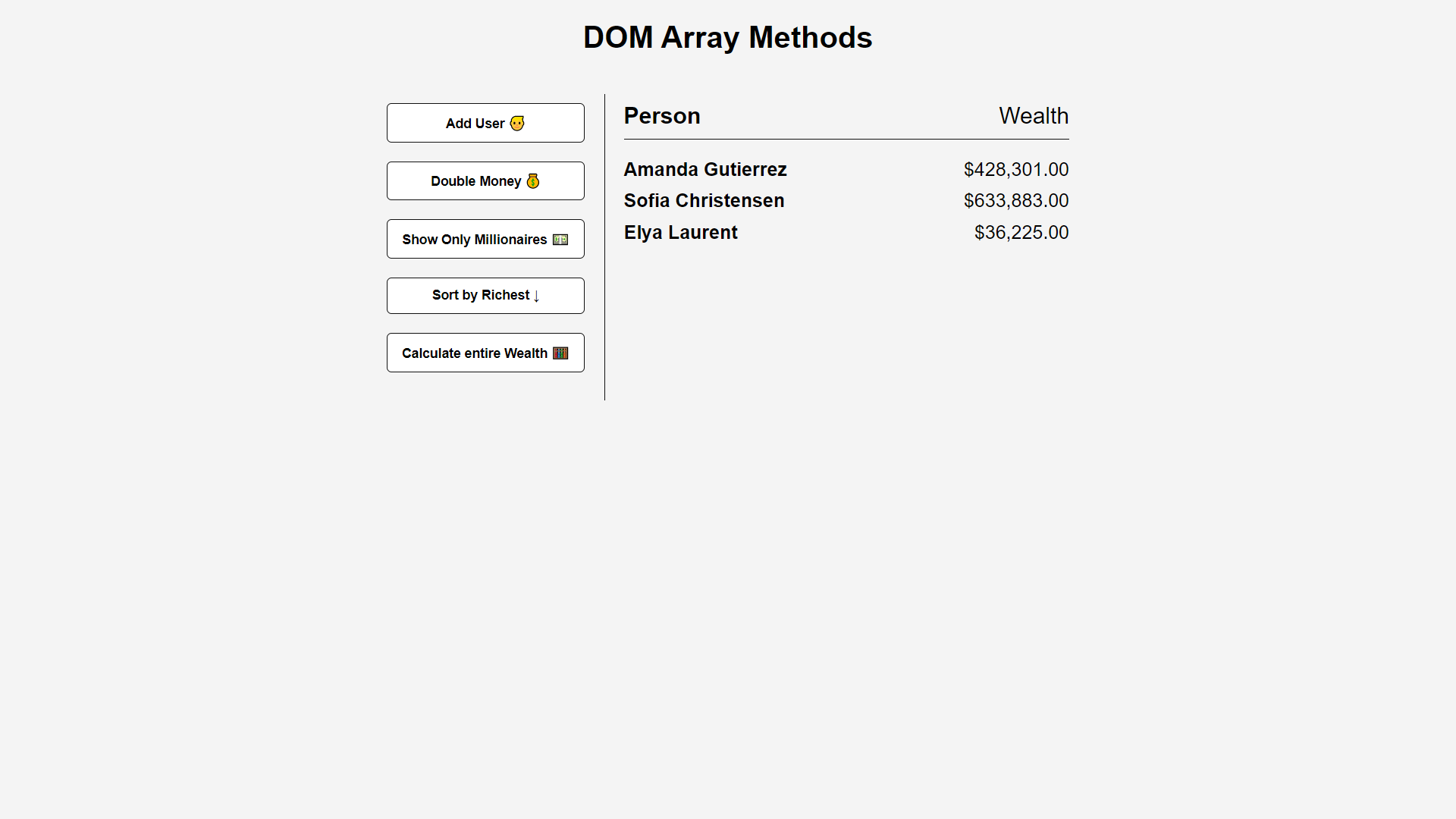Click the dollar bill emoji icon
Screen dimensions: 1456x819
(560, 240)
